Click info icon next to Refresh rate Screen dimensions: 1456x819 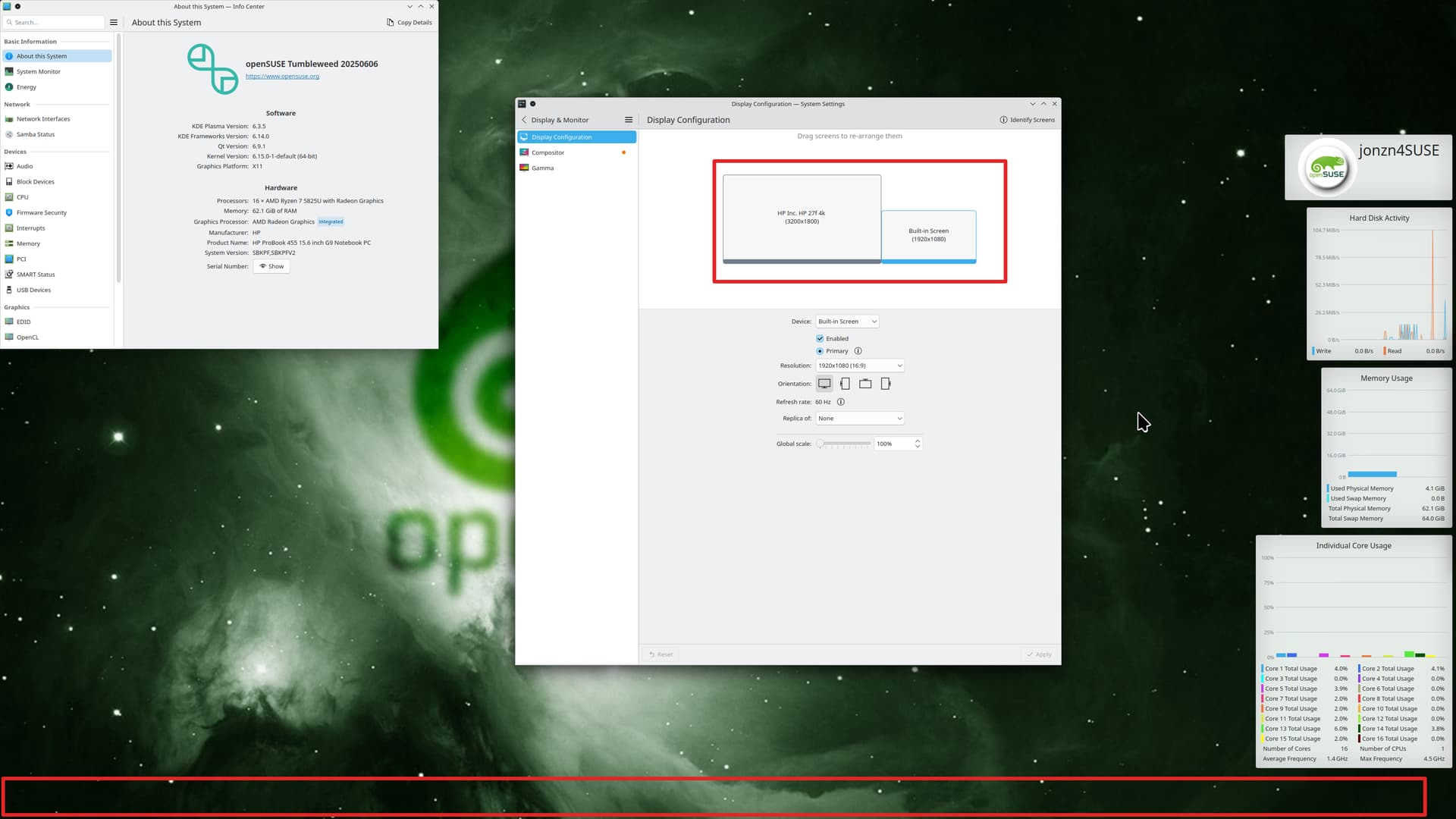841,402
